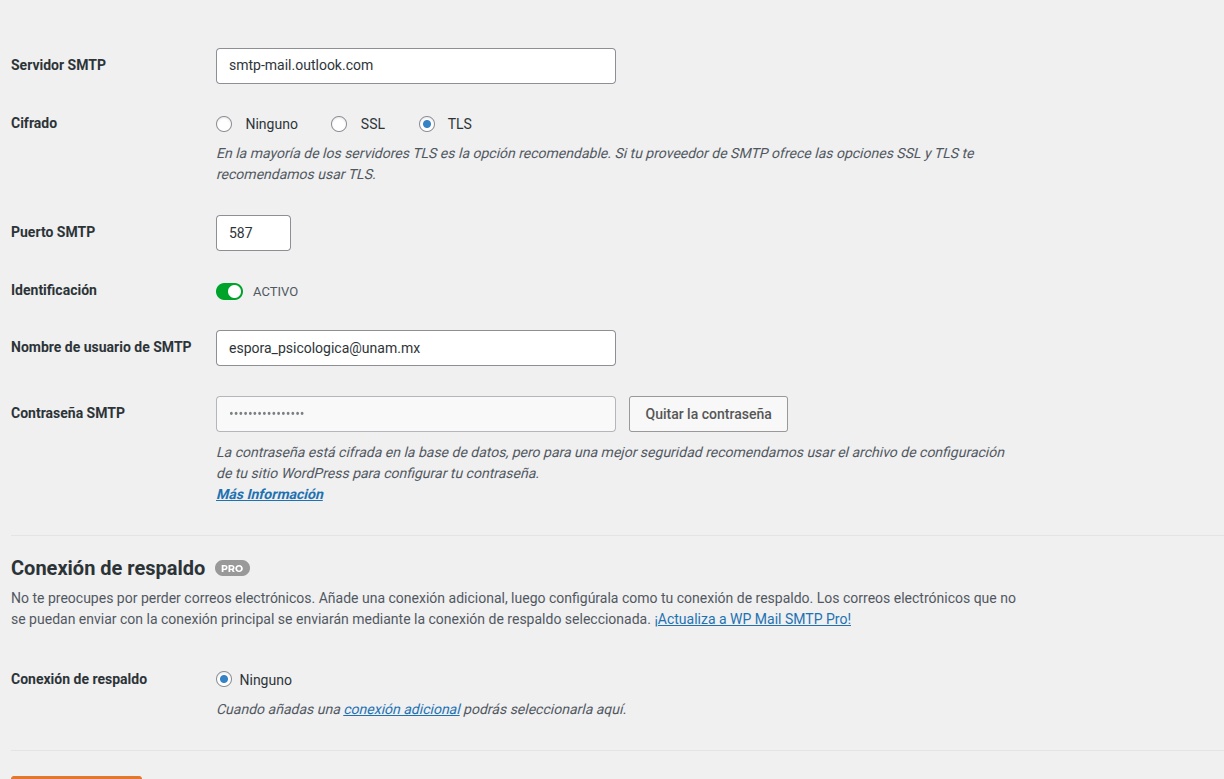Click the Identificación label

coord(54,289)
